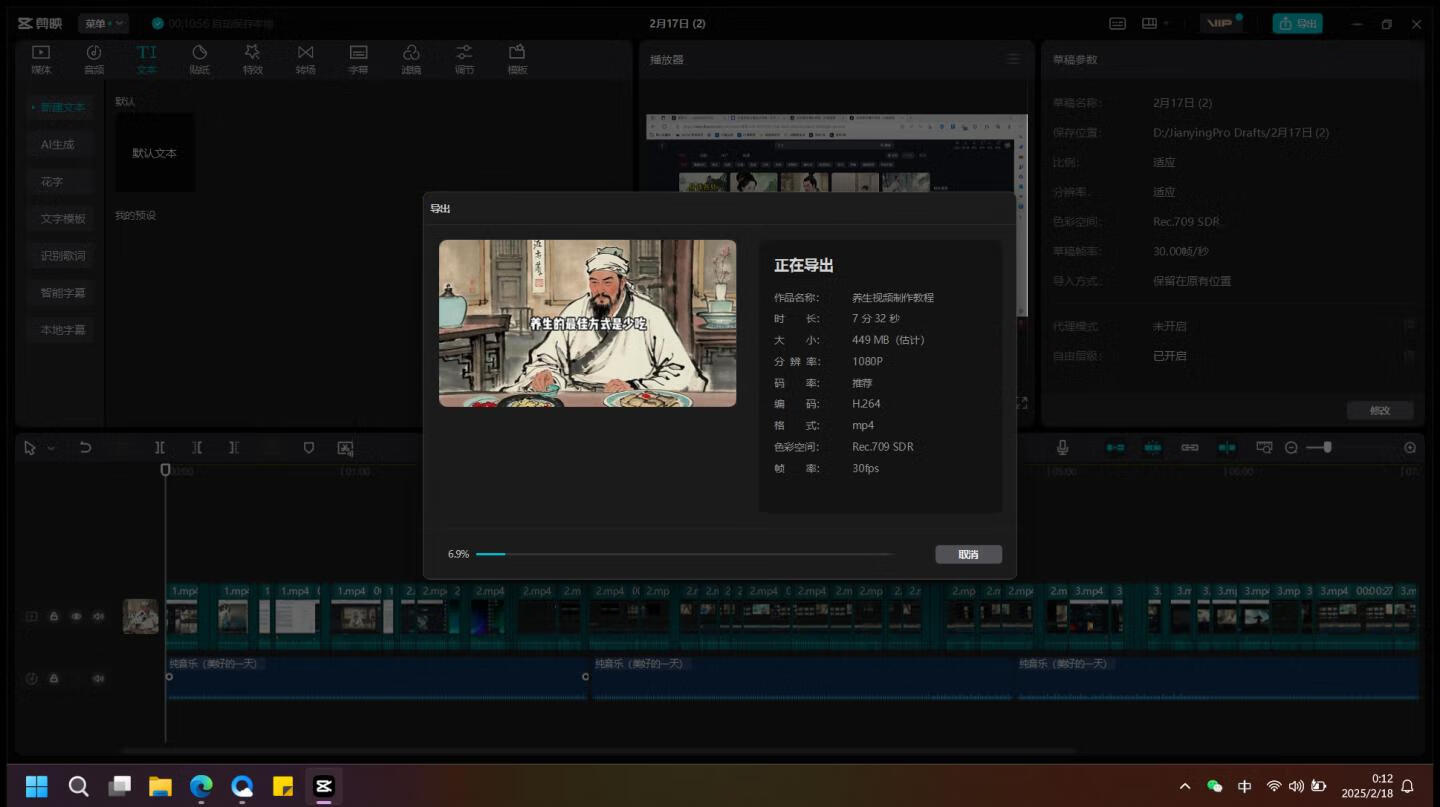The height and width of the screenshot is (807, 1440).
Task: Select the 转场 transitions icon
Action: click(305, 59)
